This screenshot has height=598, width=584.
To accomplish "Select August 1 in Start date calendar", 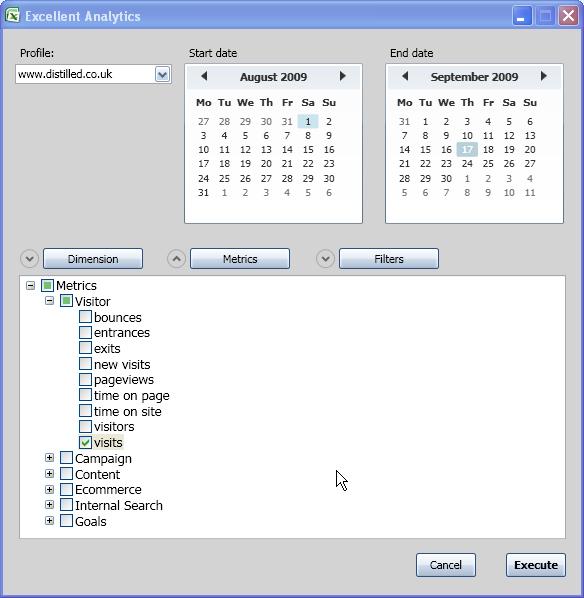I will tap(308, 121).
